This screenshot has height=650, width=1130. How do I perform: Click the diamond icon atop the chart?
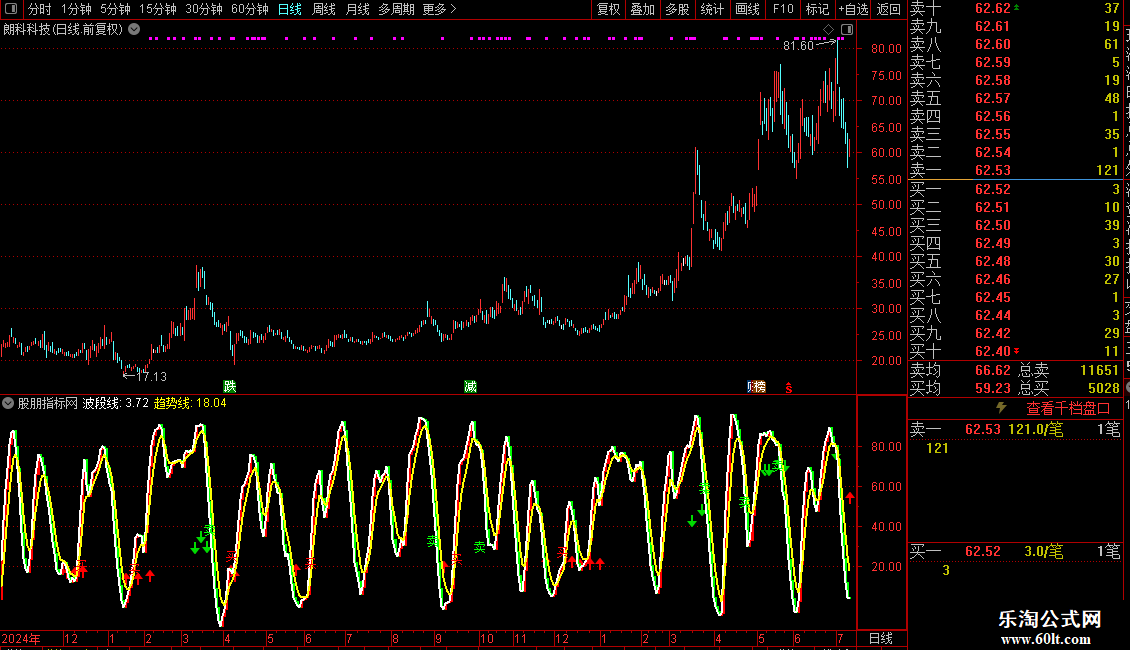(x=828, y=30)
